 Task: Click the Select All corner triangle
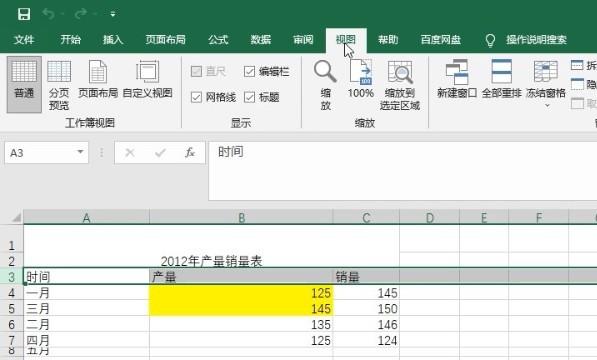(16, 217)
